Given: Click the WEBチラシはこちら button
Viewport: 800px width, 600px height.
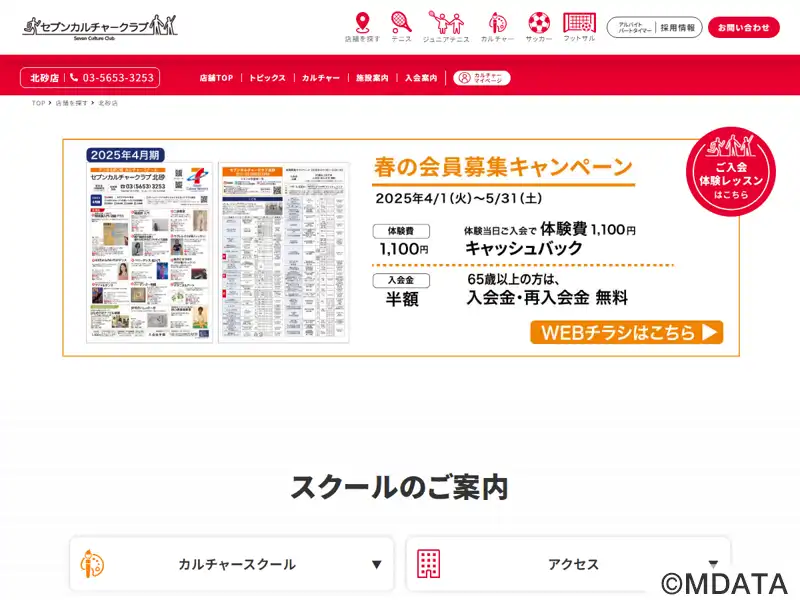Looking at the screenshot, I should tap(627, 333).
